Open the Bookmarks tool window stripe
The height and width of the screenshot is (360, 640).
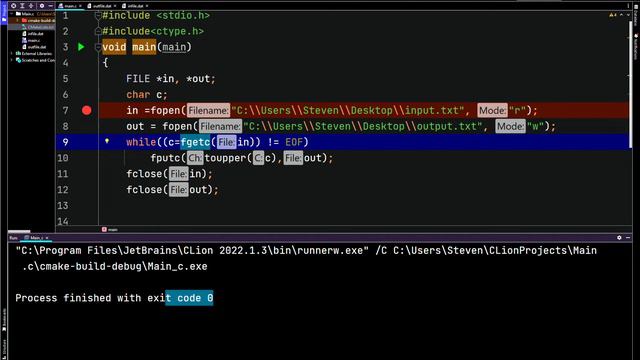(x=4, y=320)
